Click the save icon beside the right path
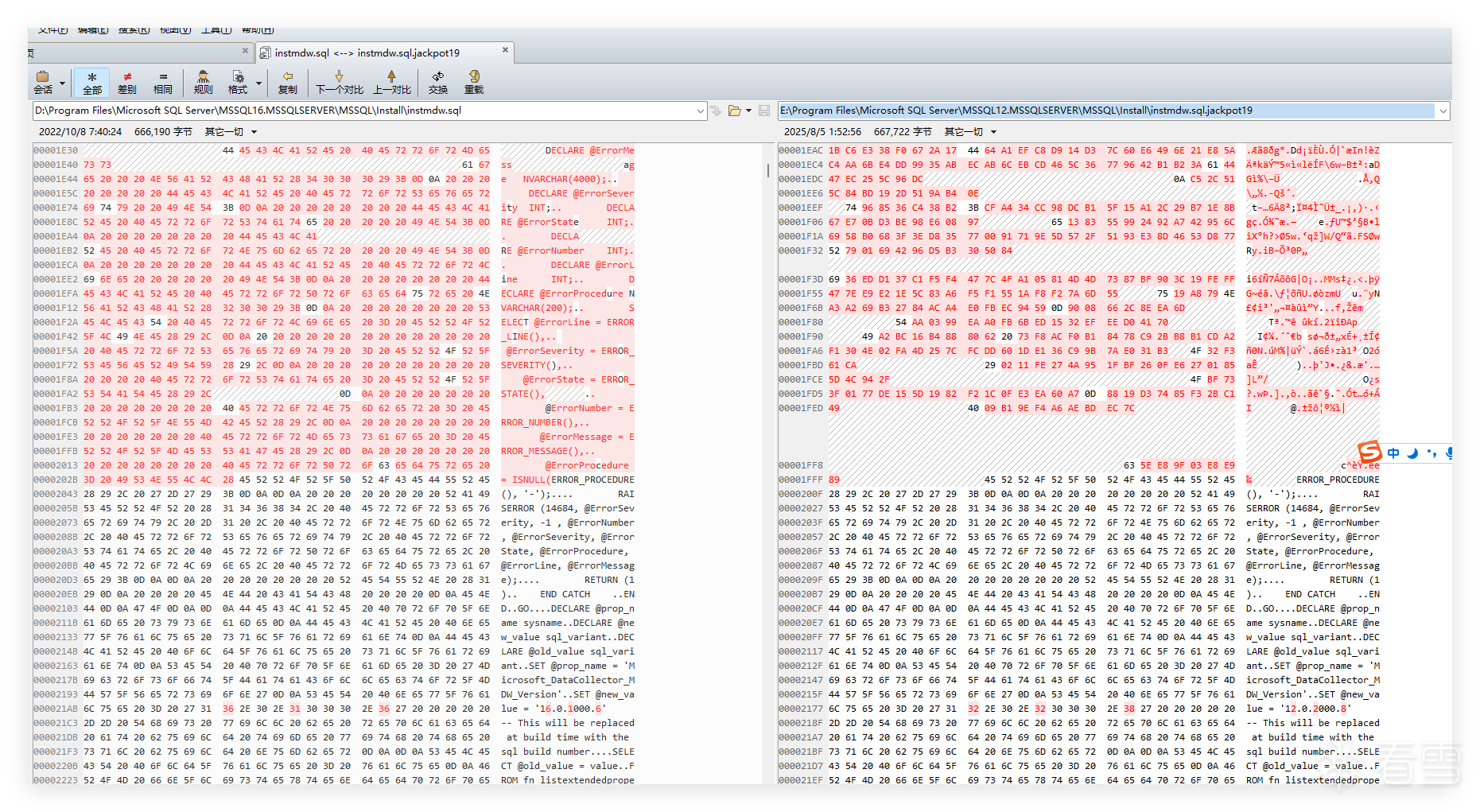The height and width of the screenshot is (812, 1480). click(x=764, y=111)
